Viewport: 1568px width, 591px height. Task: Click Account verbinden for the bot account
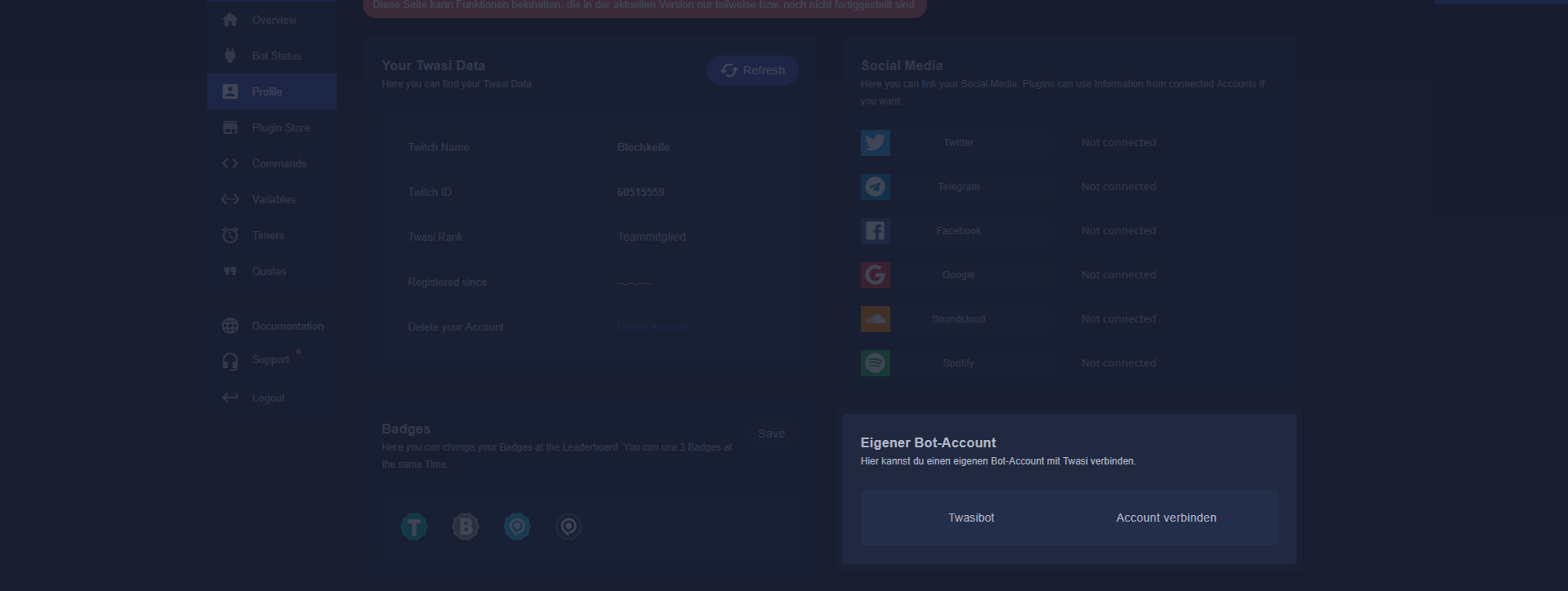pos(1166,518)
